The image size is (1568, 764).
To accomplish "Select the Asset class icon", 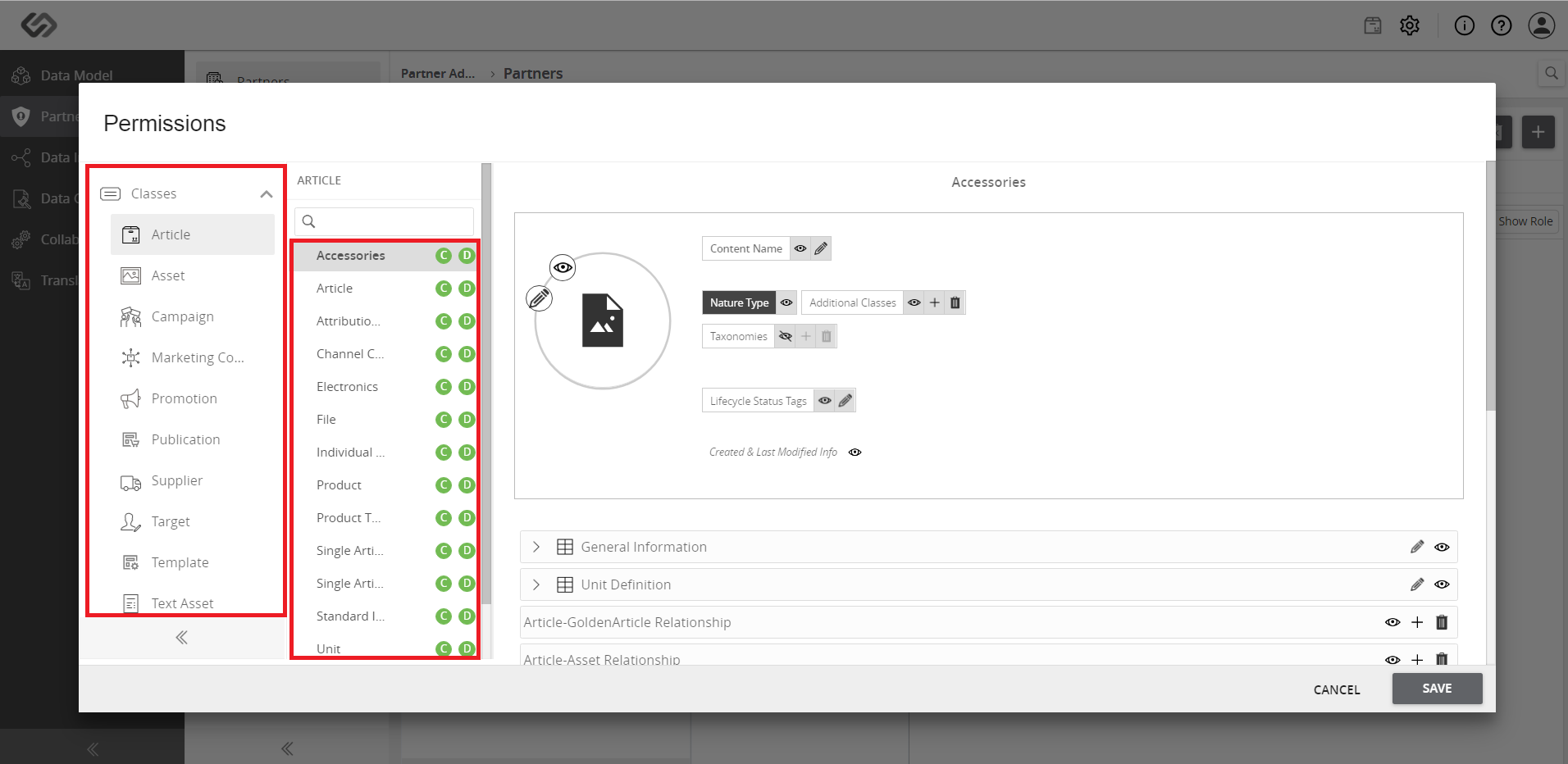I will tap(130, 275).
